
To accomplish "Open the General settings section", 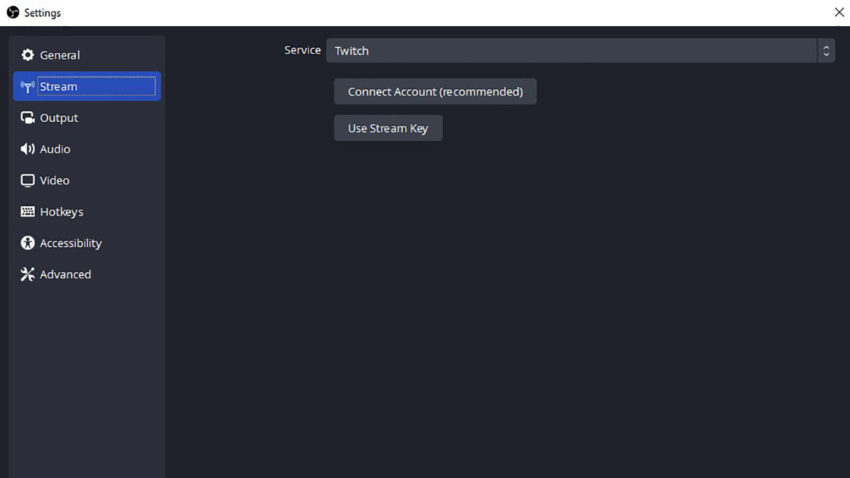I will (87, 55).
